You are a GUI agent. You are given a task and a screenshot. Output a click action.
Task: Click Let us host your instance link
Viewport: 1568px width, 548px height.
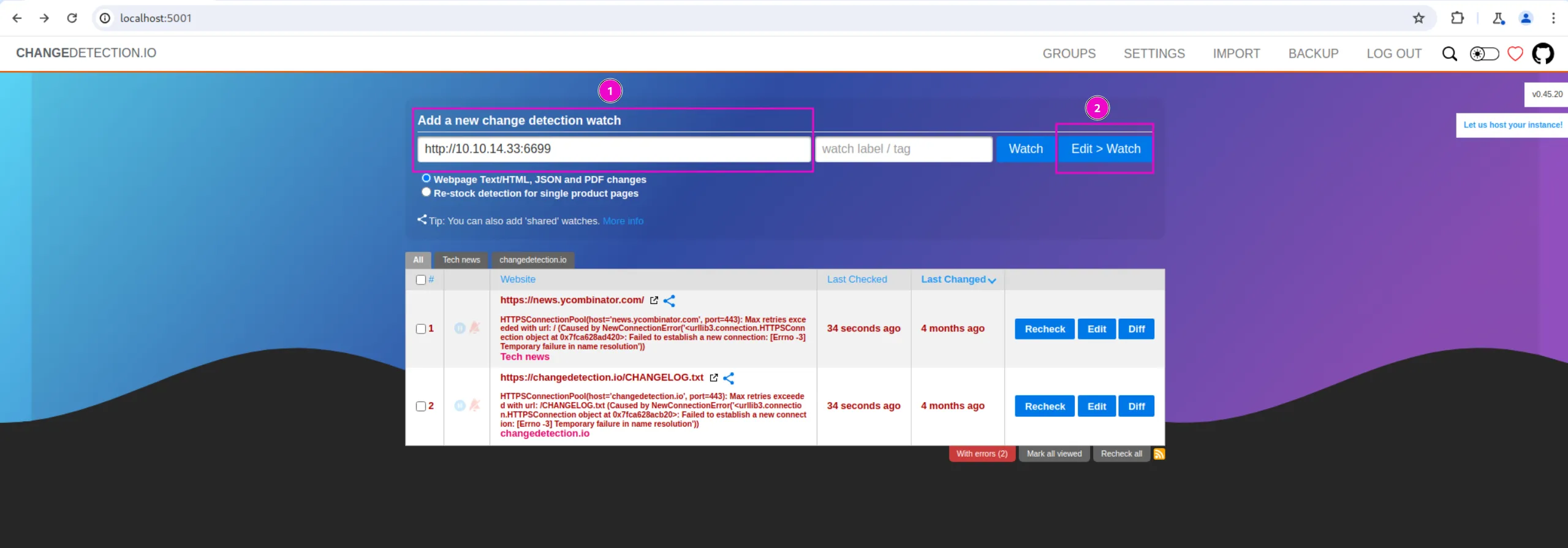(x=1512, y=125)
